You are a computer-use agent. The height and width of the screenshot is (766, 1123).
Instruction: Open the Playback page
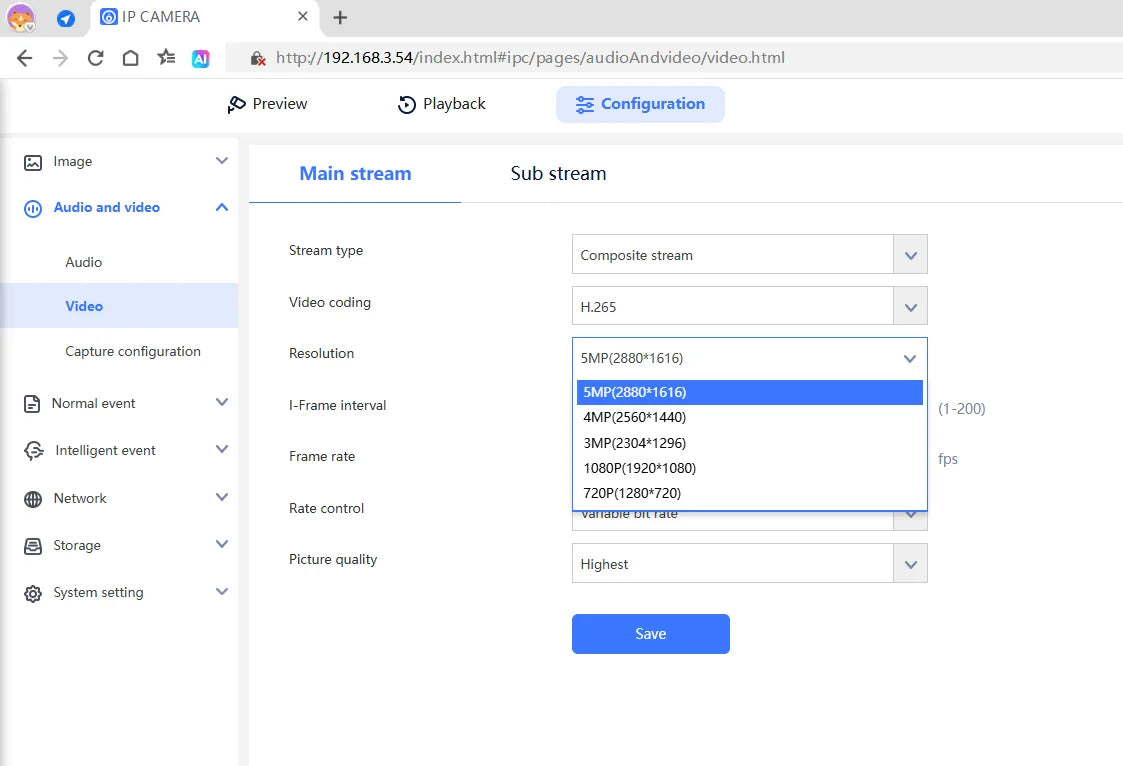[441, 104]
